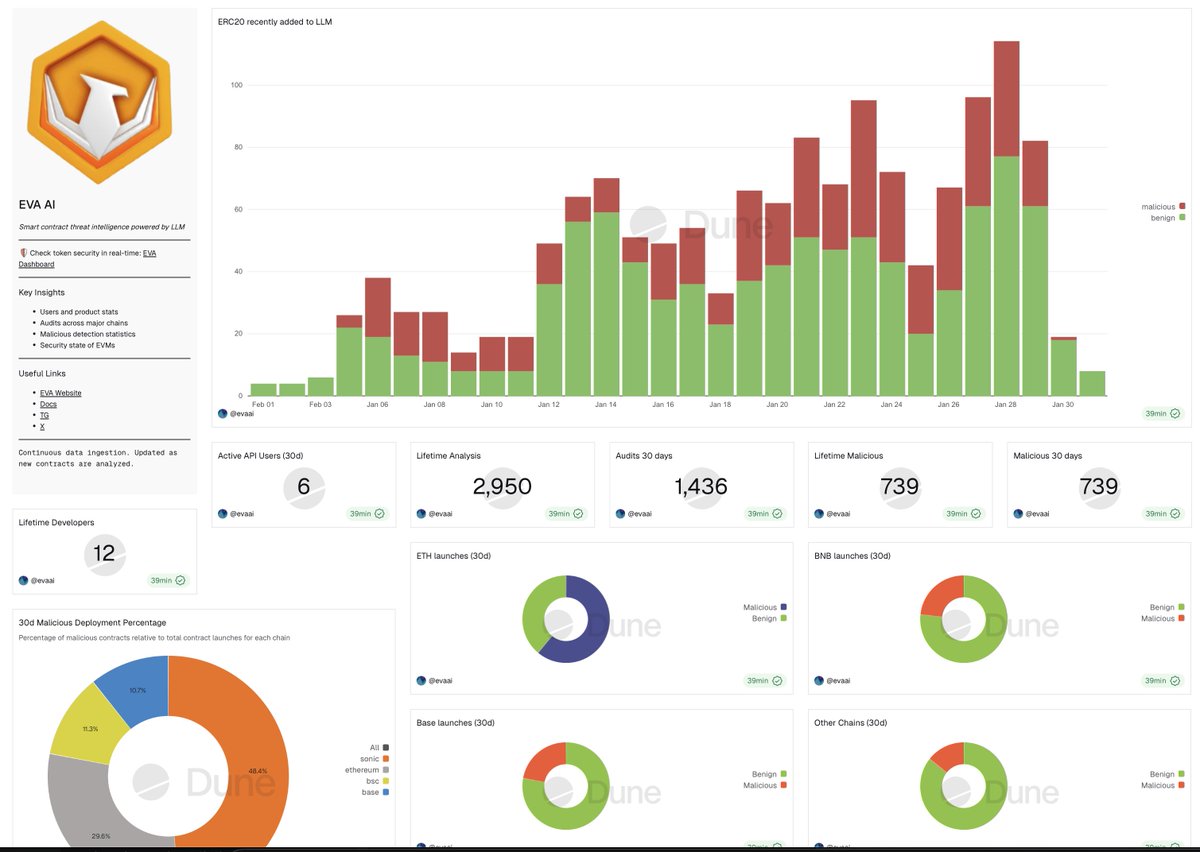Click the Other Chains (30d) title
The width and height of the screenshot is (1200, 852).
pyautogui.click(x=851, y=722)
